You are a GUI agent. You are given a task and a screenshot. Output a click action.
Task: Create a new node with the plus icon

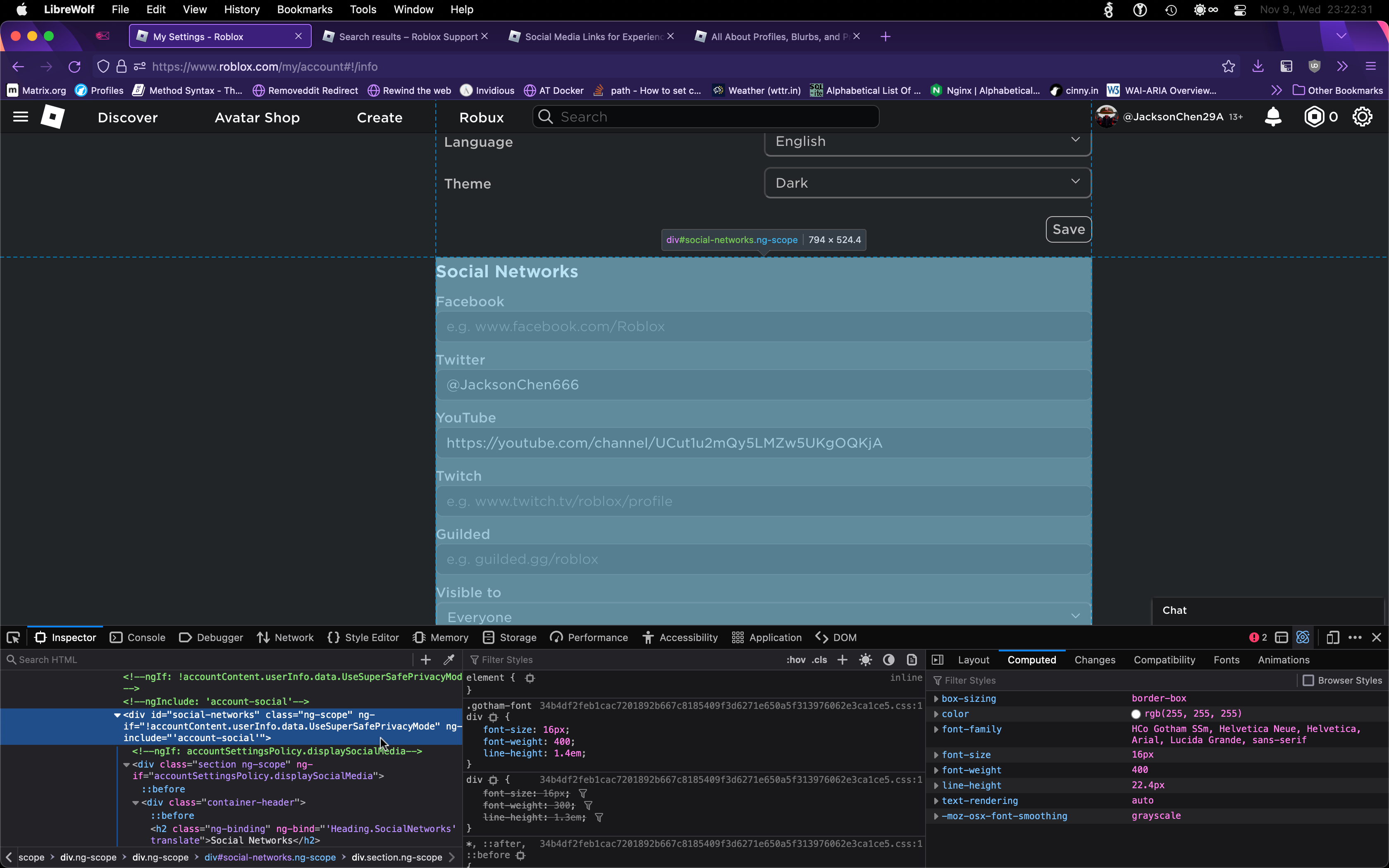[x=425, y=659]
